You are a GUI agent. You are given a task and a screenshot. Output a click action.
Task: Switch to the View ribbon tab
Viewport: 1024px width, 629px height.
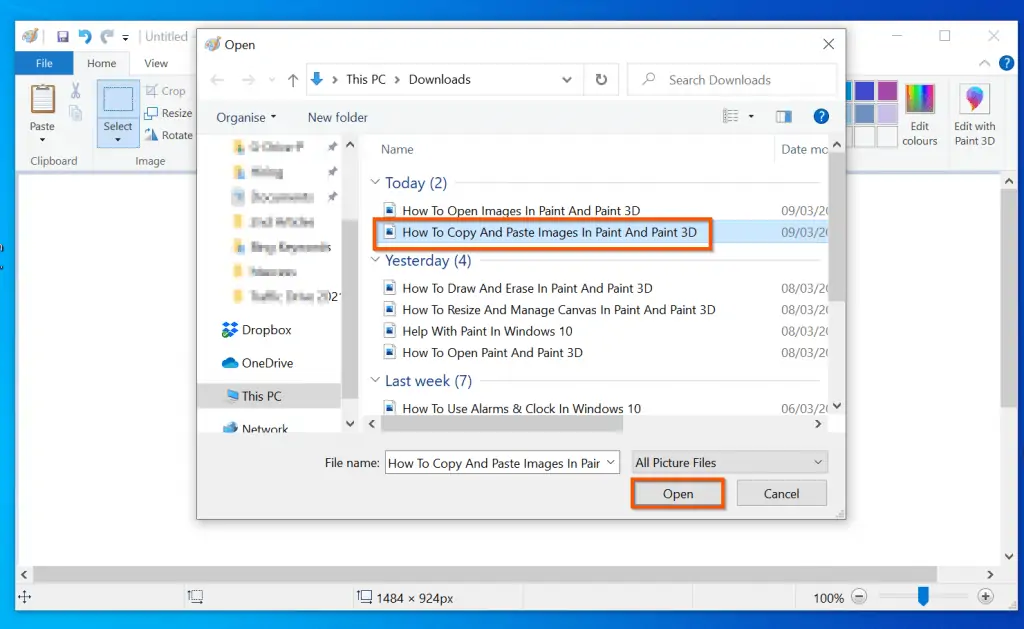pos(156,63)
